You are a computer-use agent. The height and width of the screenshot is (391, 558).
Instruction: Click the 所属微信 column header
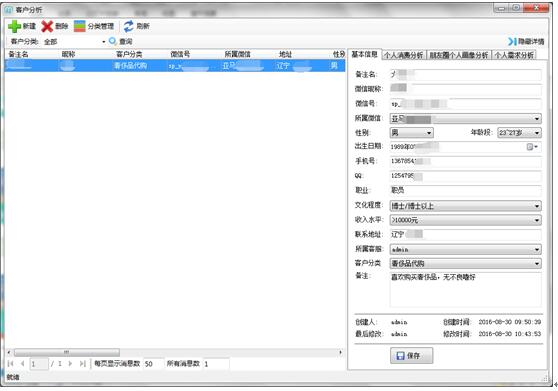[237, 54]
